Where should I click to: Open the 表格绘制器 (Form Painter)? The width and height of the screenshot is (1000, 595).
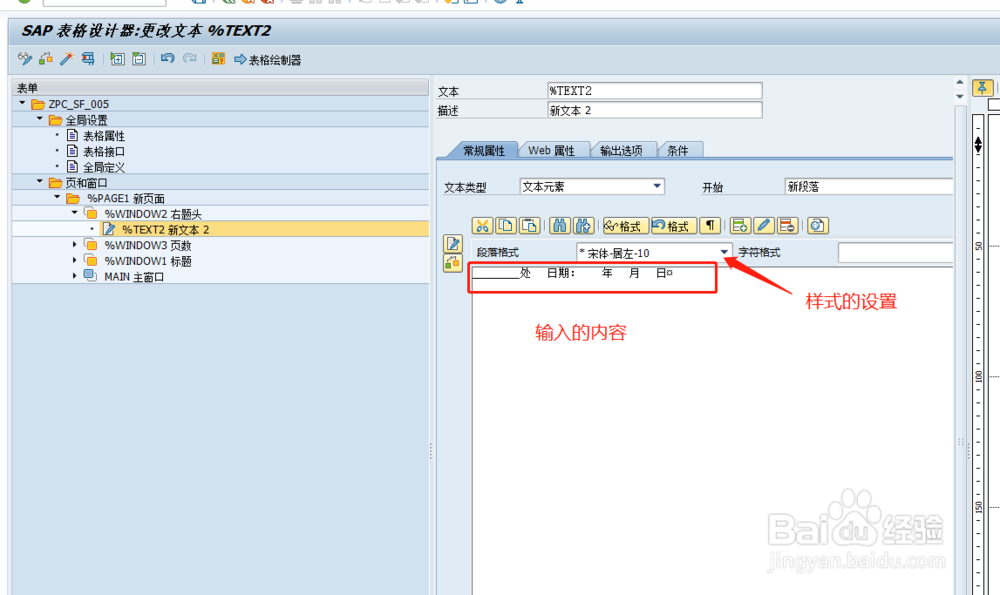point(270,59)
